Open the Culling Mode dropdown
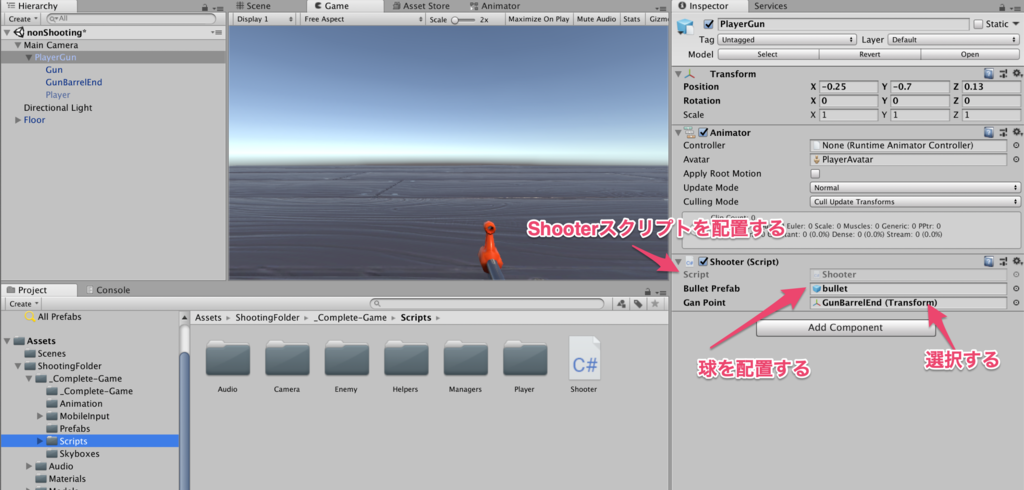 (915, 202)
